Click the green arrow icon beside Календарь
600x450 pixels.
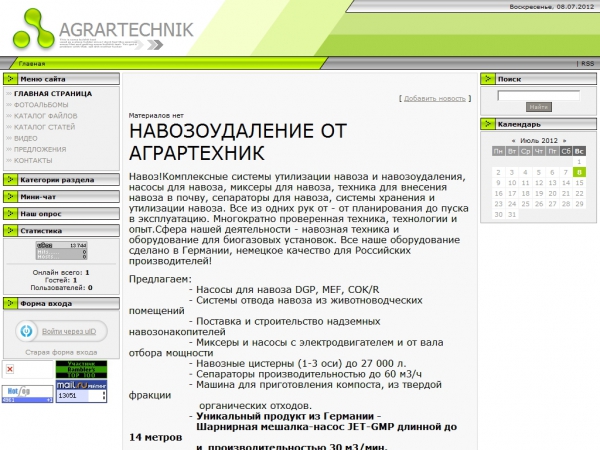(x=488, y=124)
